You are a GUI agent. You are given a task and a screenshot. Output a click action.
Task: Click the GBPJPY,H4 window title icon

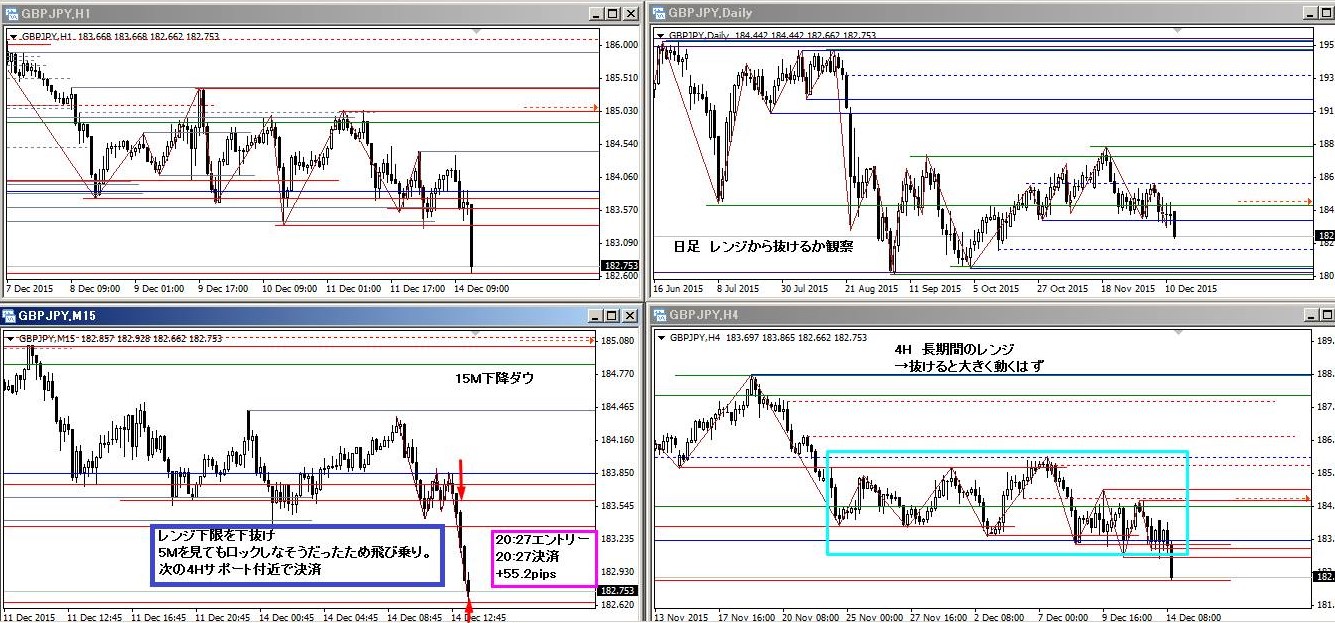[x=659, y=317]
